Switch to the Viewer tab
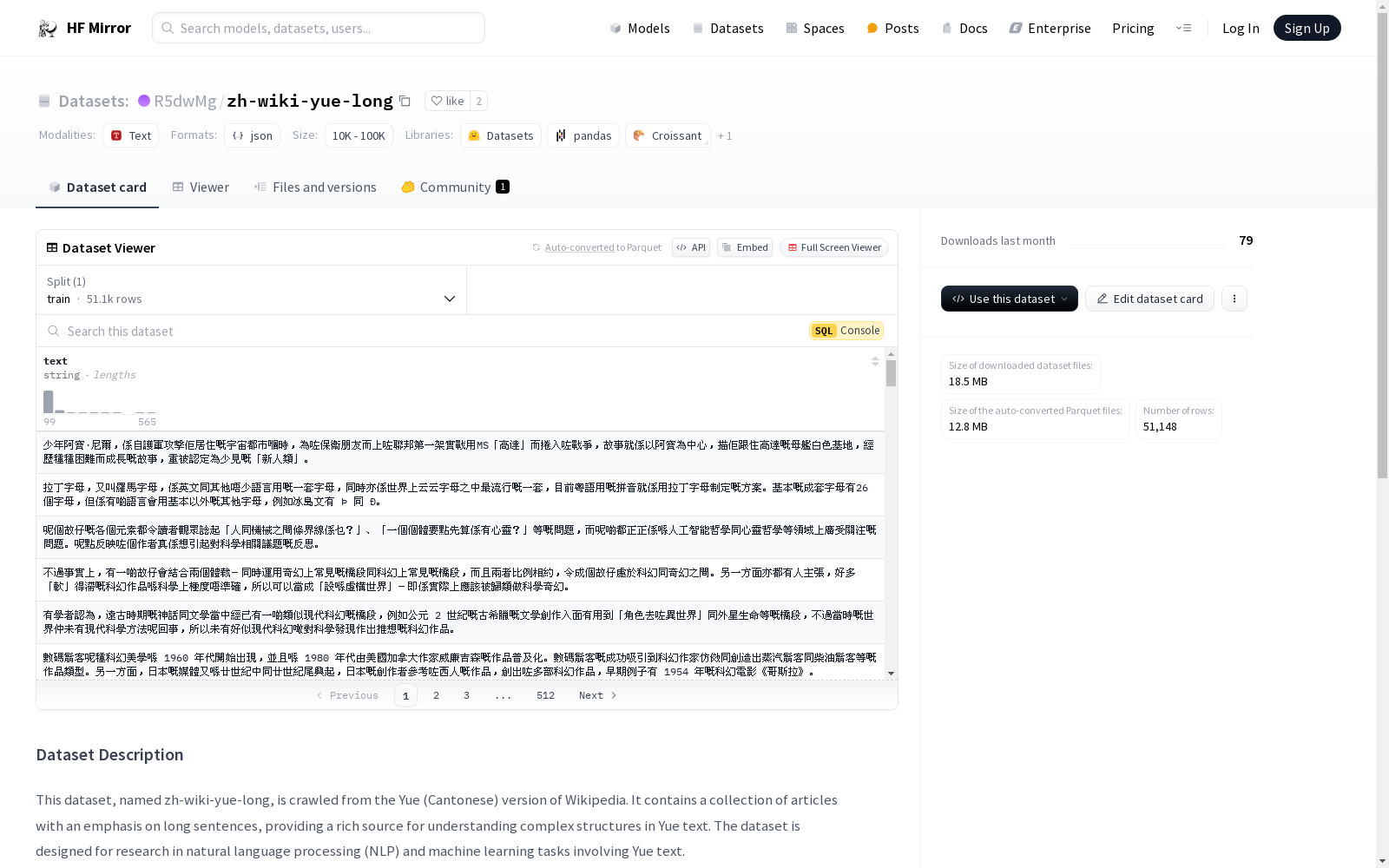This screenshot has height=868, width=1389. (201, 187)
